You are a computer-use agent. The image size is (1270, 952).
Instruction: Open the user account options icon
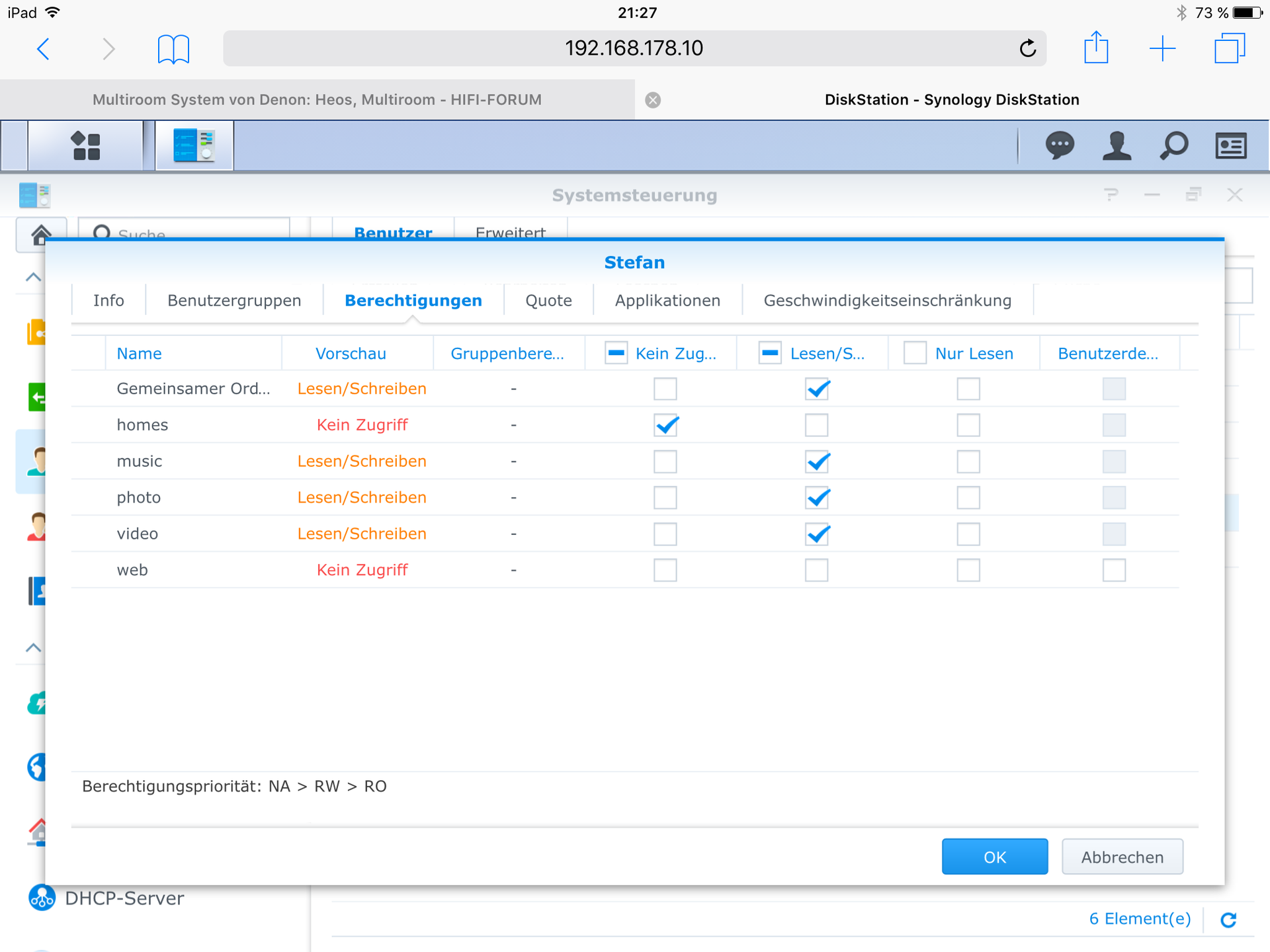click(x=1117, y=146)
